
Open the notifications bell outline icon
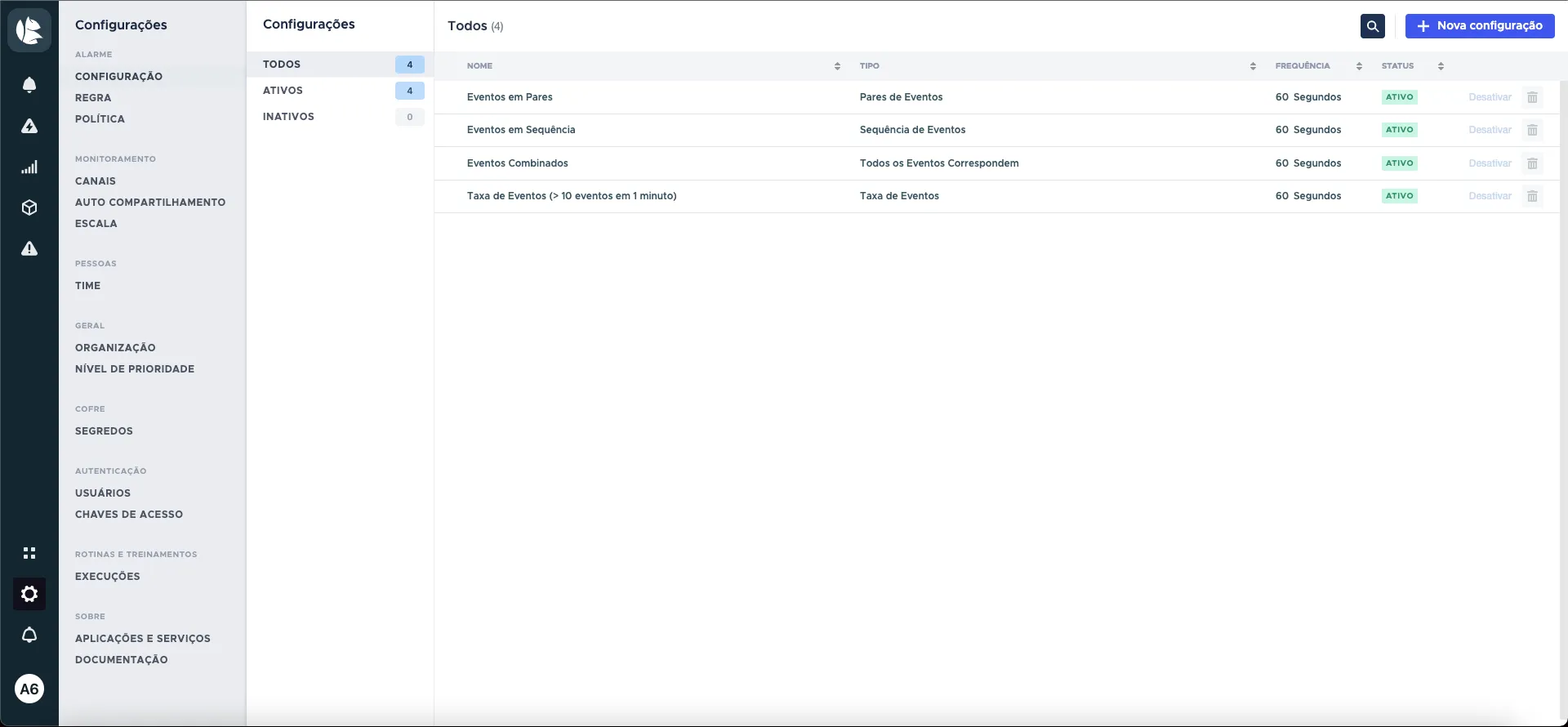[x=29, y=635]
